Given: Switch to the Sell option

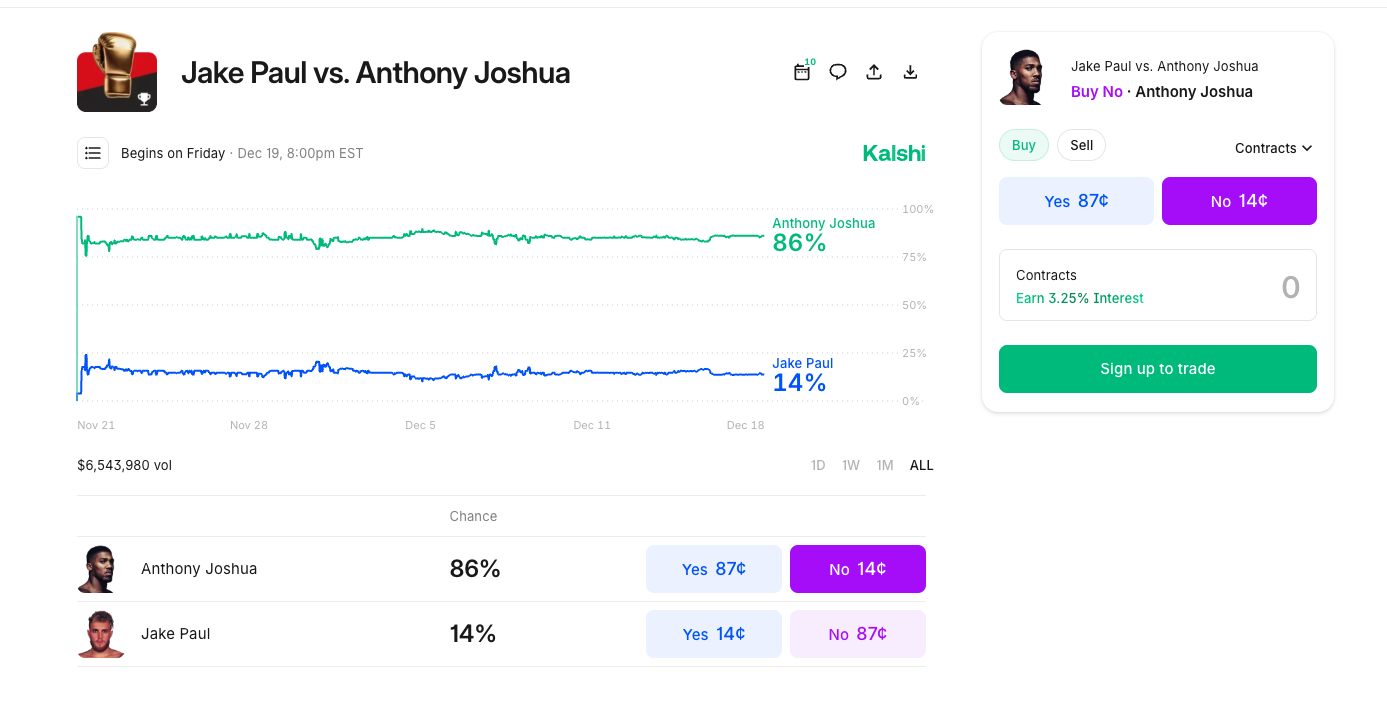Looking at the screenshot, I should 1081,145.
